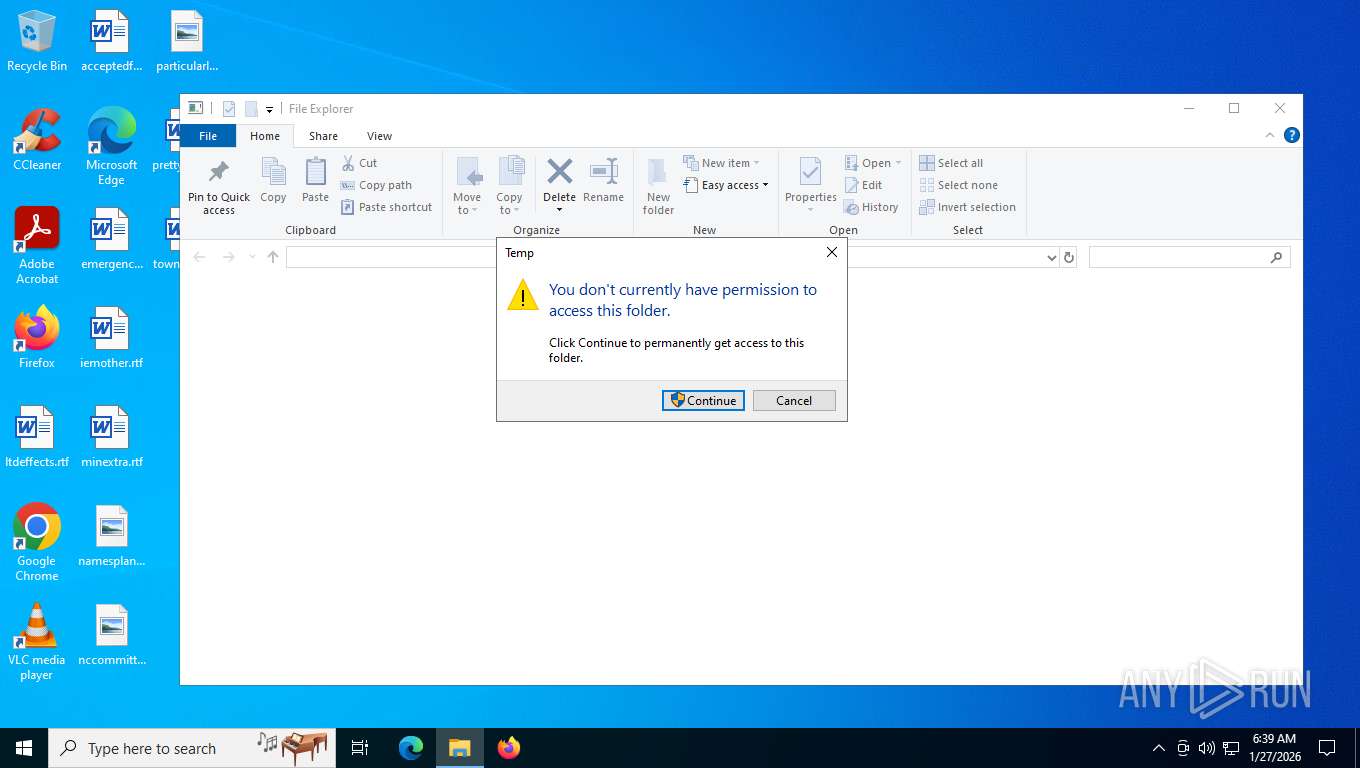Click quick access Properties checkmark icon
The image size is (1360, 768).
[x=229, y=108]
